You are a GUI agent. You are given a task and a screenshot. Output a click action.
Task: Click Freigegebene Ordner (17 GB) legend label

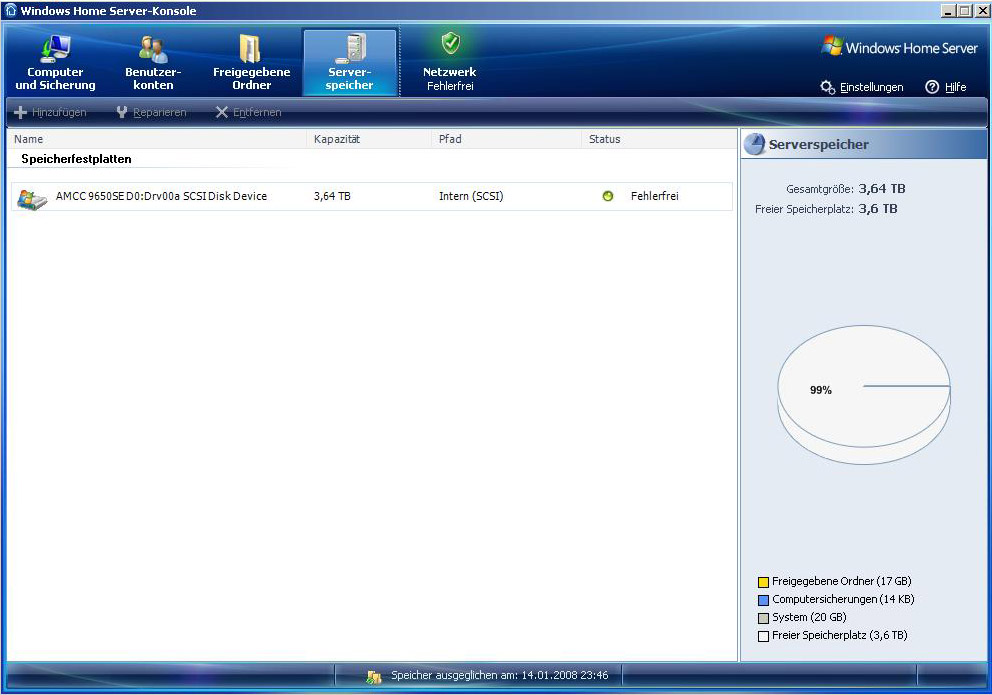point(842,581)
